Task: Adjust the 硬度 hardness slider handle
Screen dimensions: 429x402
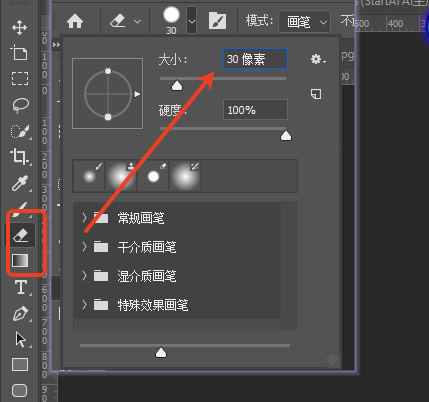Action: (286, 135)
